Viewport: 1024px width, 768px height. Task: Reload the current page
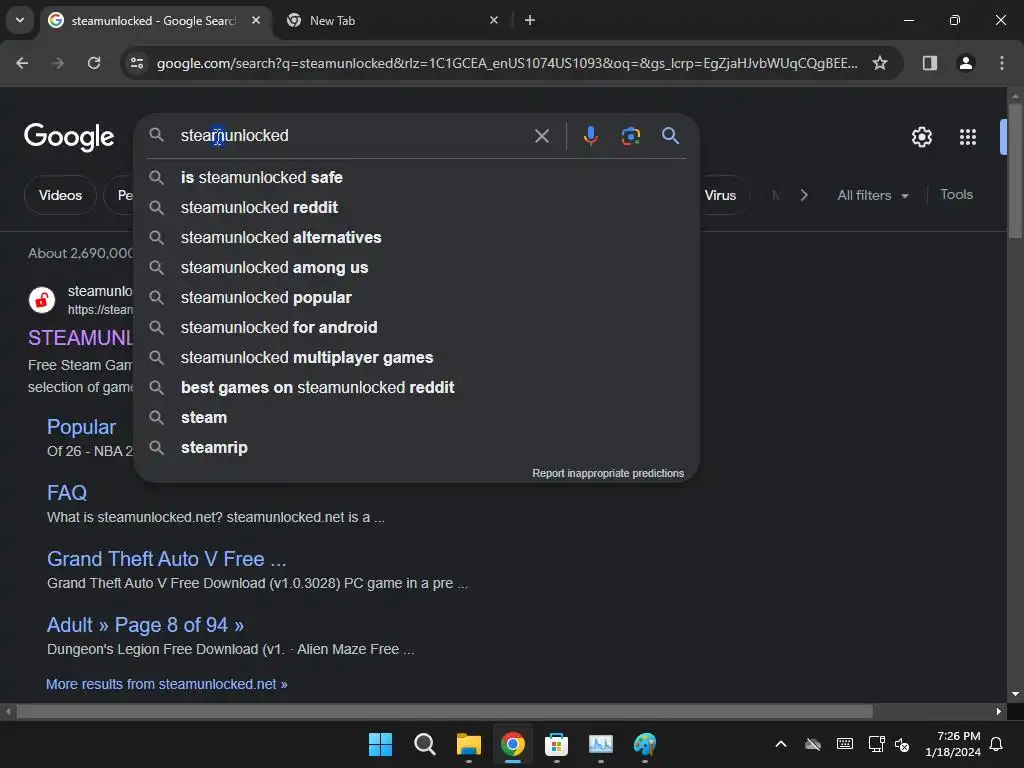pyautogui.click(x=94, y=63)
